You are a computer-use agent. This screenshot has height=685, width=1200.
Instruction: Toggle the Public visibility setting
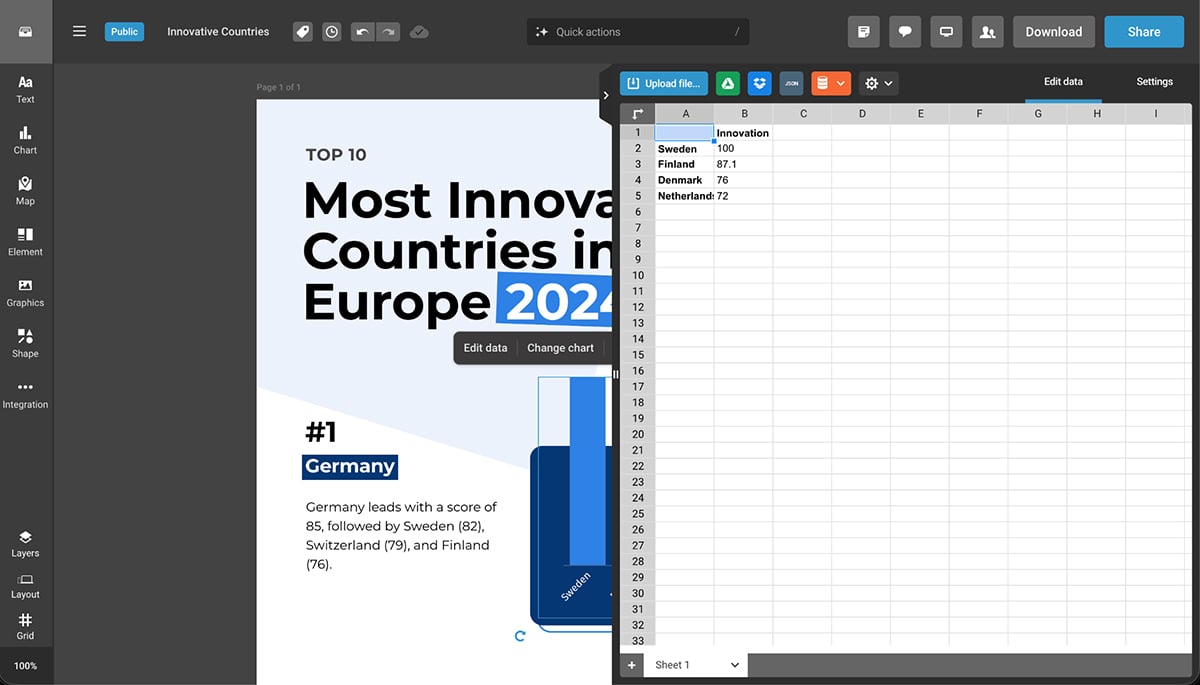[x=124, y=31]
